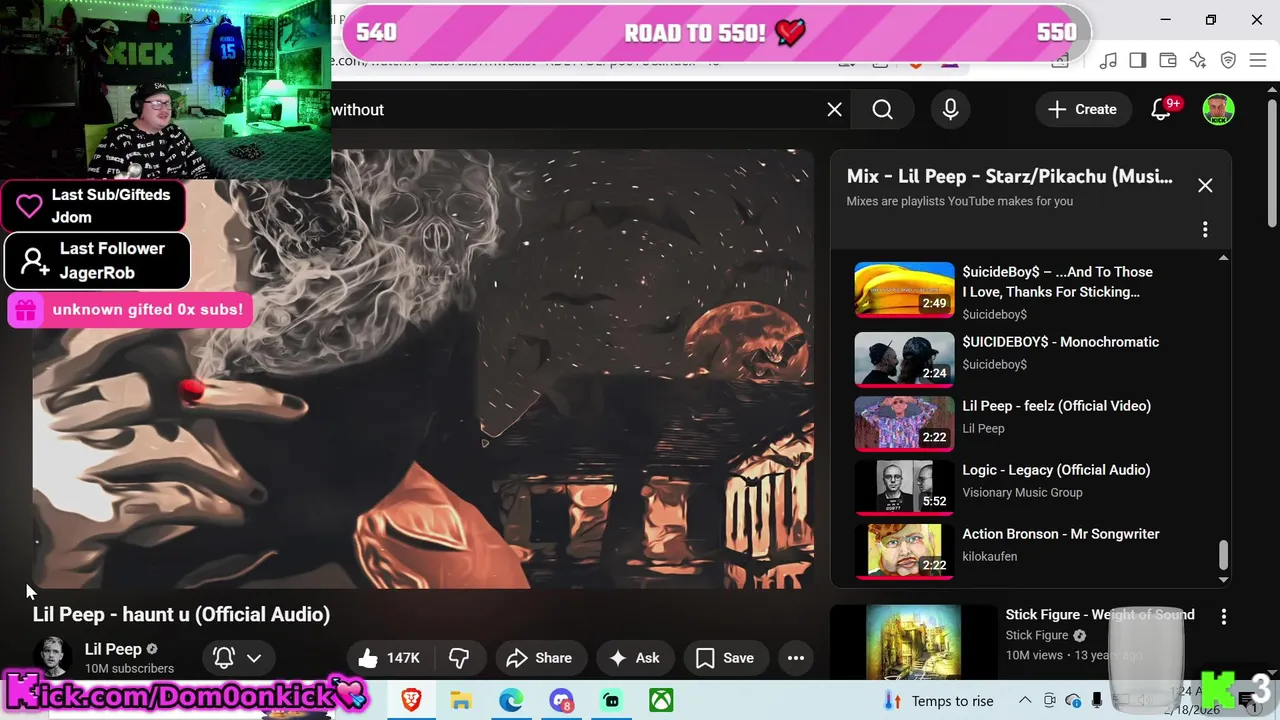Share the haunt u video
1280x720 pixels.
pos(539,658)
